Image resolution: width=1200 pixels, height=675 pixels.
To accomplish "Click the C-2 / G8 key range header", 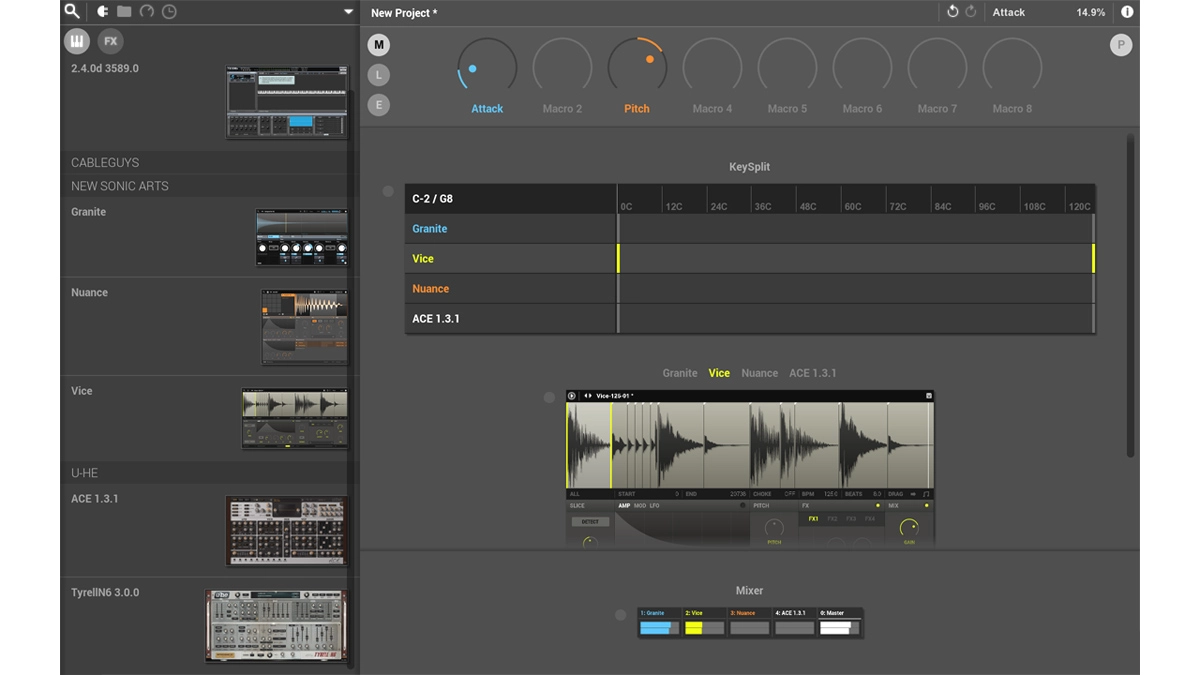I will 510,199.
